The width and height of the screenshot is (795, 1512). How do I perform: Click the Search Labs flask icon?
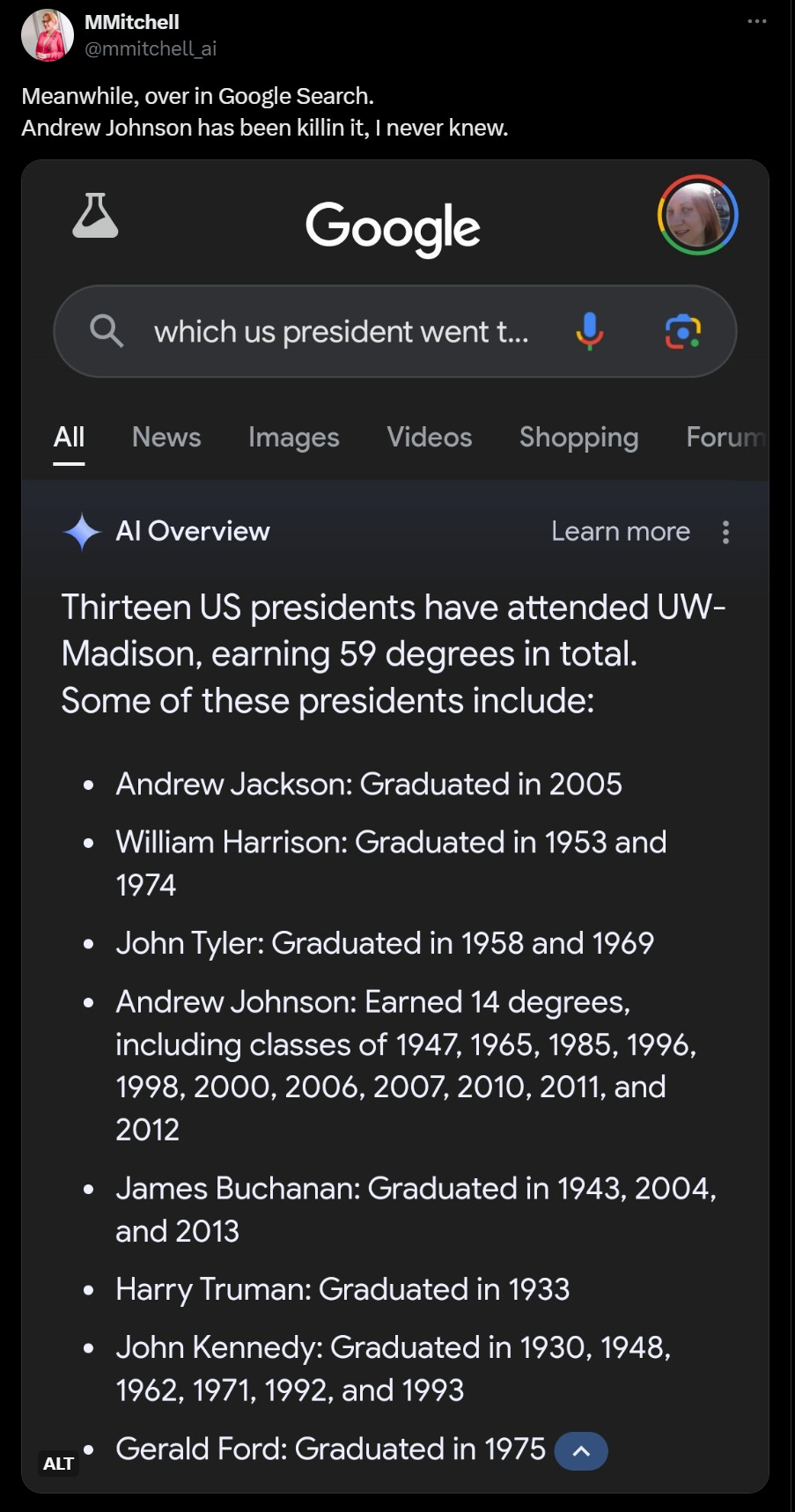(x=95, y=216)
